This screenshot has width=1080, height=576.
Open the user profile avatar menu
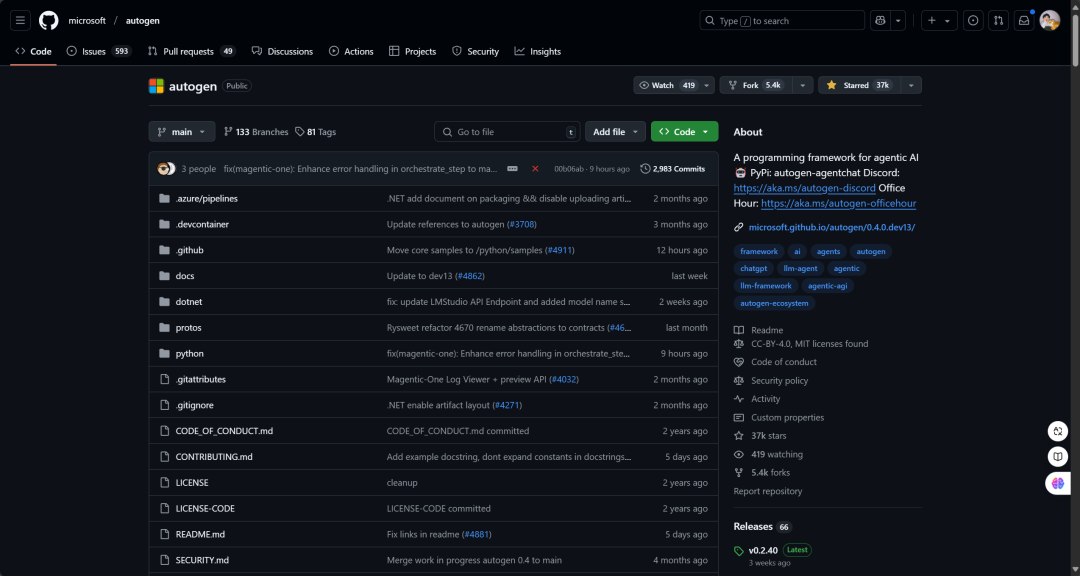tap(1050, 21)
